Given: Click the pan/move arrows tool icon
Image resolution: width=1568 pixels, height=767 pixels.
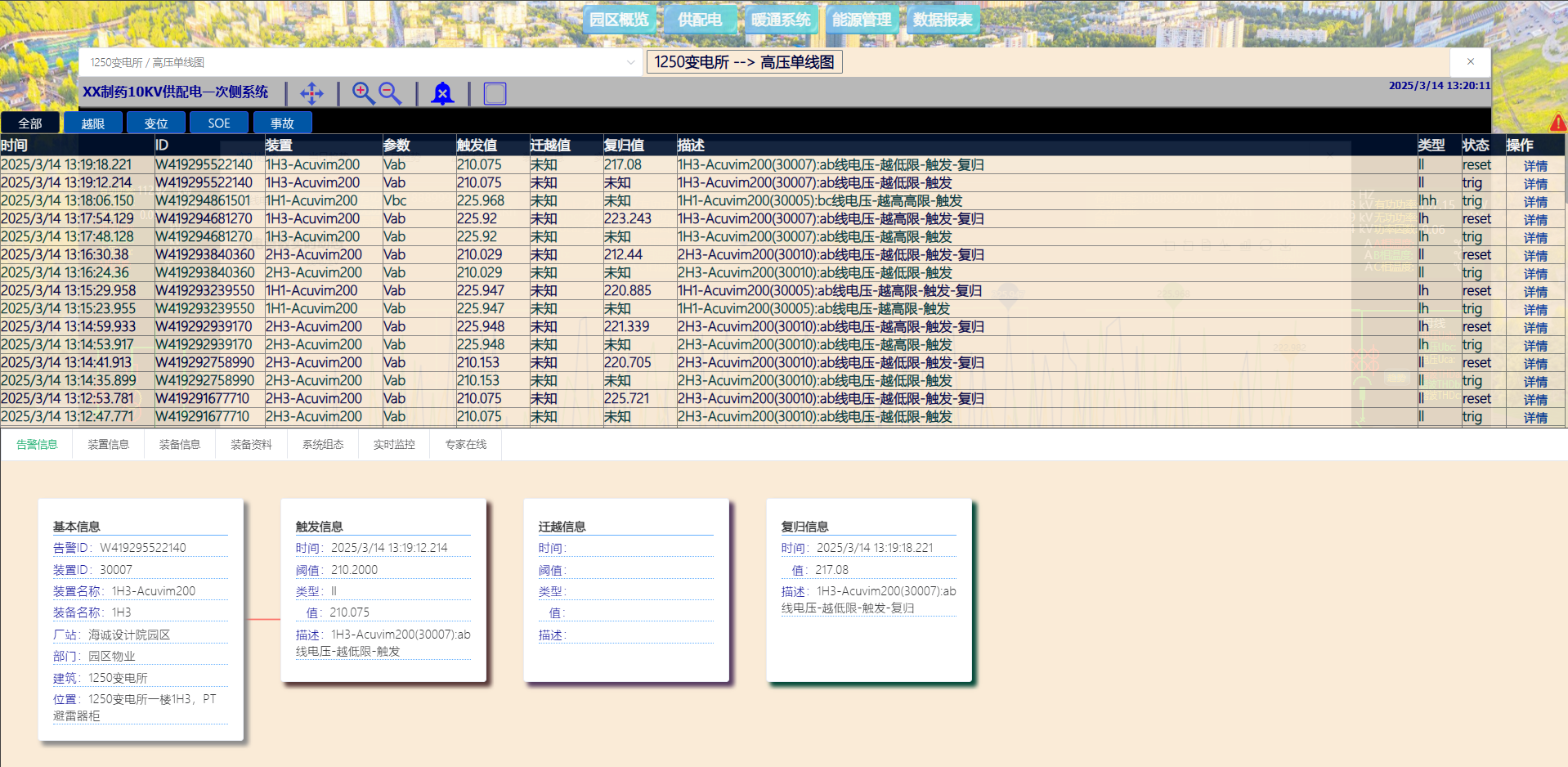Looking at the screenshot, I should tap(311, 93).
